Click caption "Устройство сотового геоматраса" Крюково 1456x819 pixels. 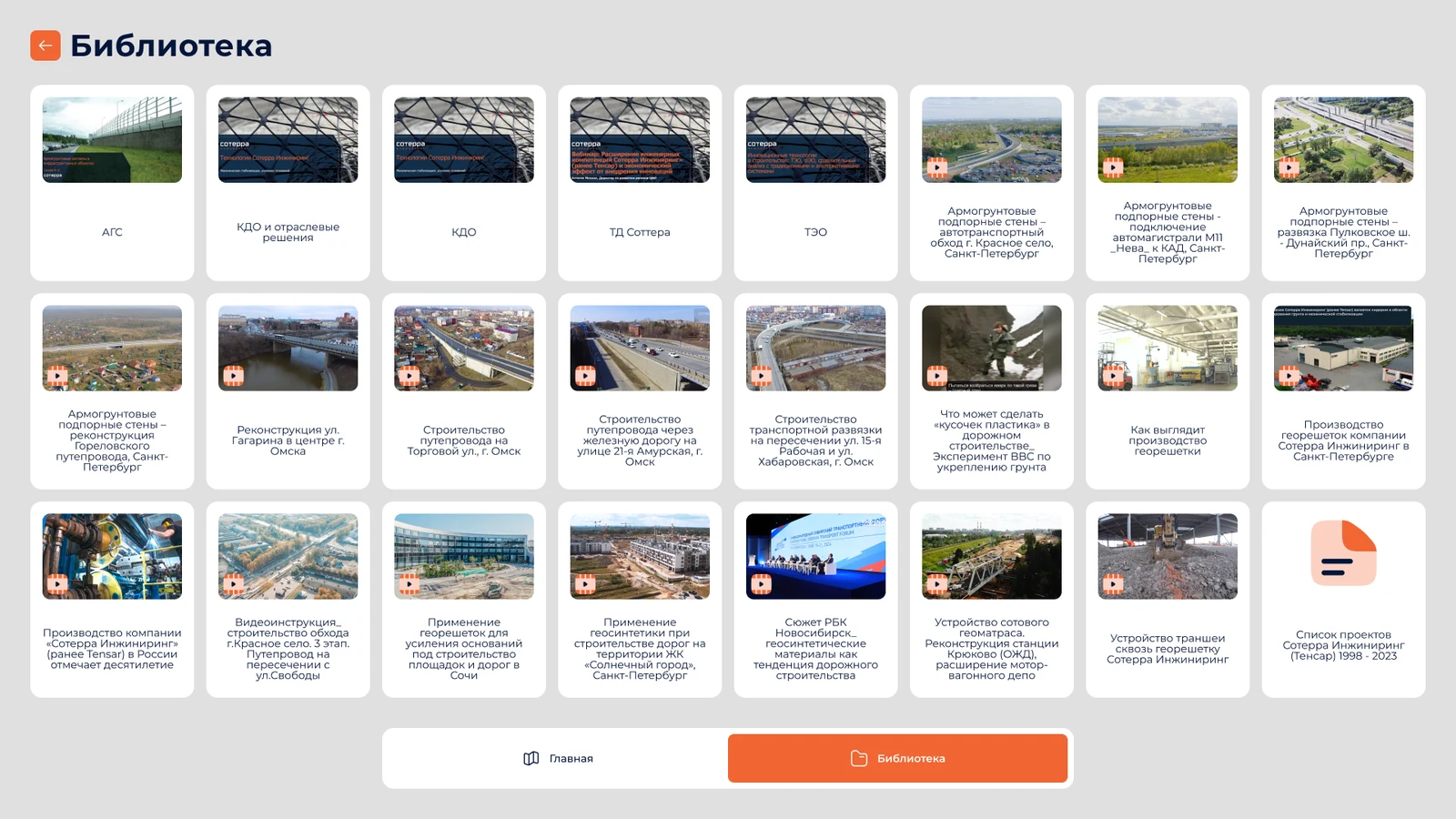pyautogui.click(x=992, y=649)
